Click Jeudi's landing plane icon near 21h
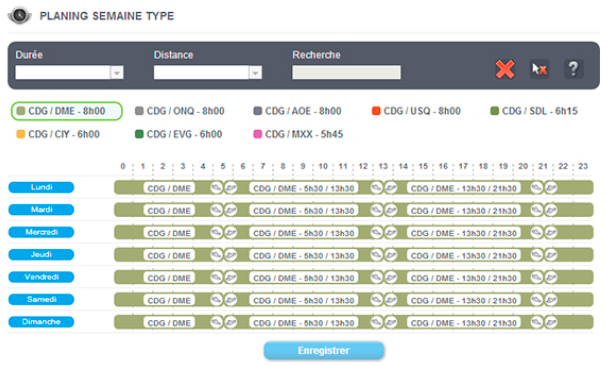606x367 pixels. point(537,255)
